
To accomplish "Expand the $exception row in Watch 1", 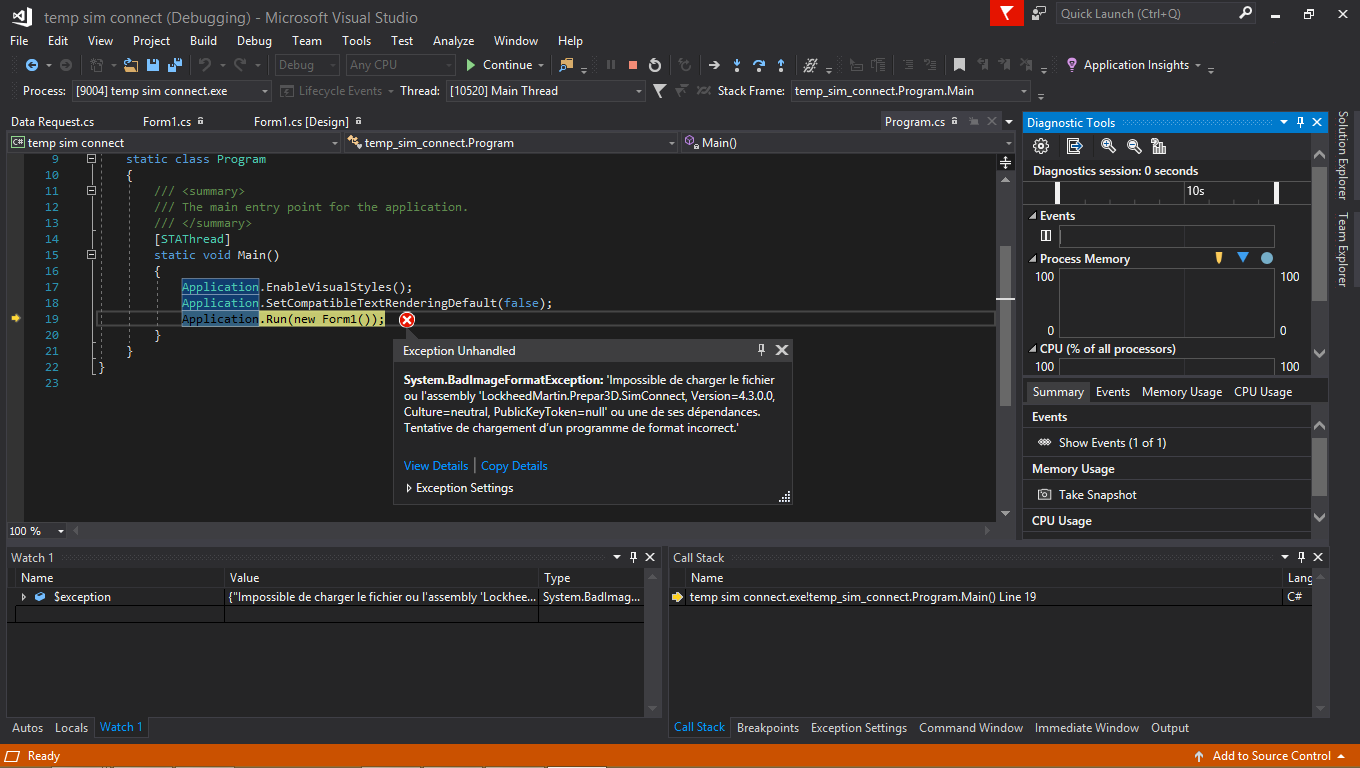I will tap(24, 597).
